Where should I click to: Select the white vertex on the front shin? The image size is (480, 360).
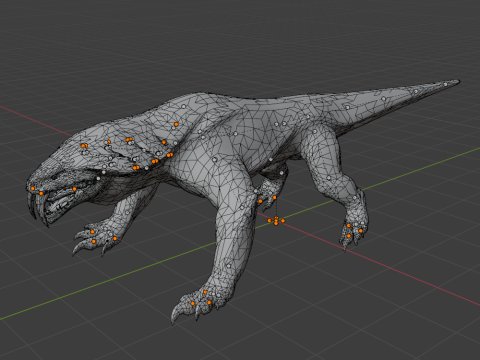(x=229, y=266)
